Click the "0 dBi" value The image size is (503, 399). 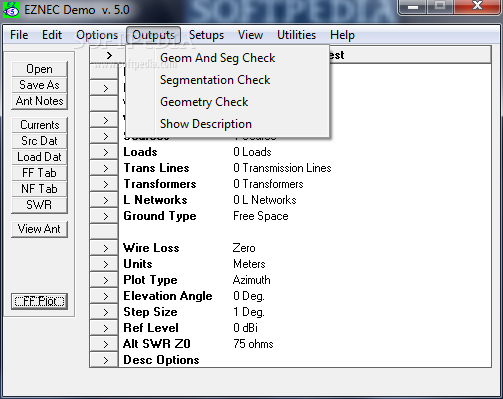[246, 328]
